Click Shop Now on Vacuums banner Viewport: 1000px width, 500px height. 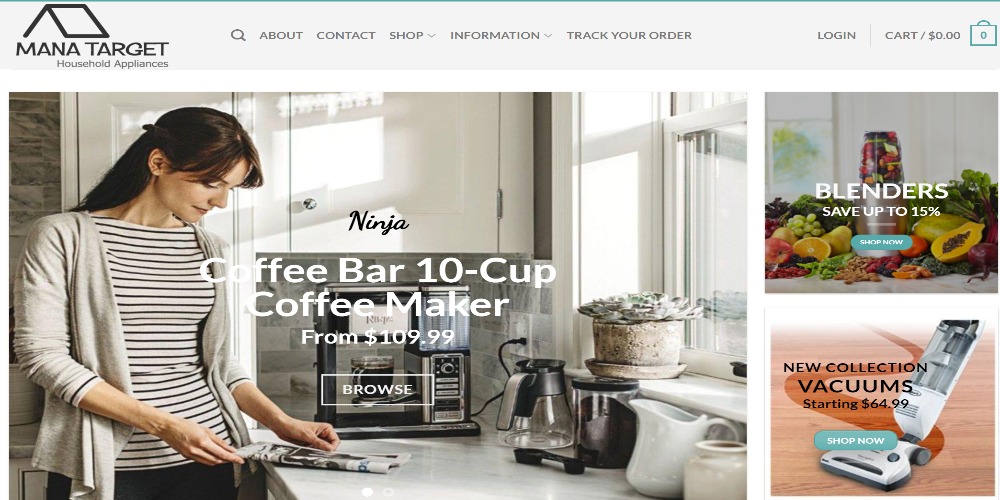click(855, 440)
